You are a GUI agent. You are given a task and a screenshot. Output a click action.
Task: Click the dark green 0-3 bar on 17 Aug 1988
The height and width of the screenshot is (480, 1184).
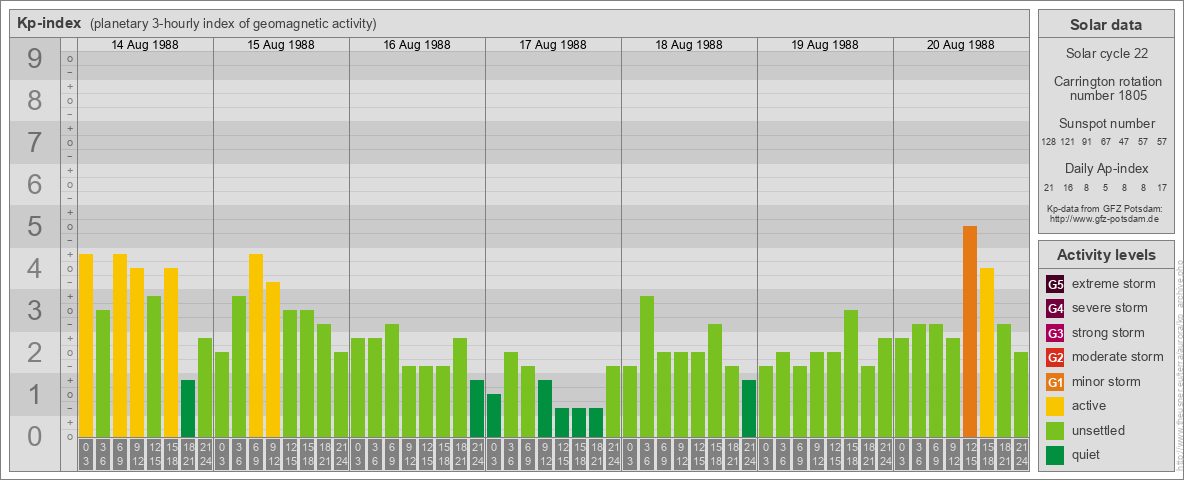(494, 415)
